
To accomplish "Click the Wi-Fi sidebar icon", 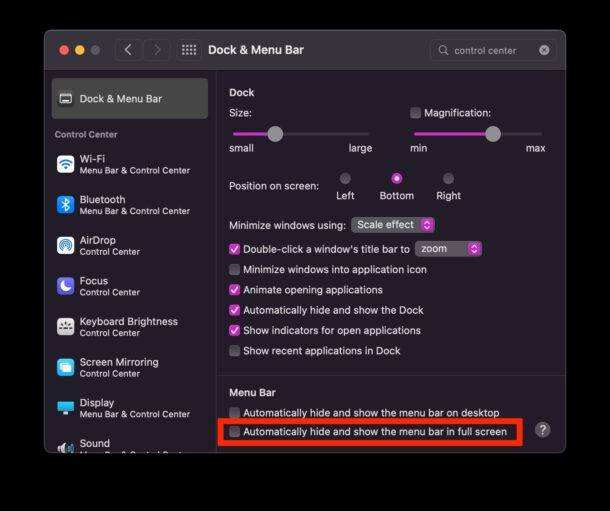I will click(65, 164).
